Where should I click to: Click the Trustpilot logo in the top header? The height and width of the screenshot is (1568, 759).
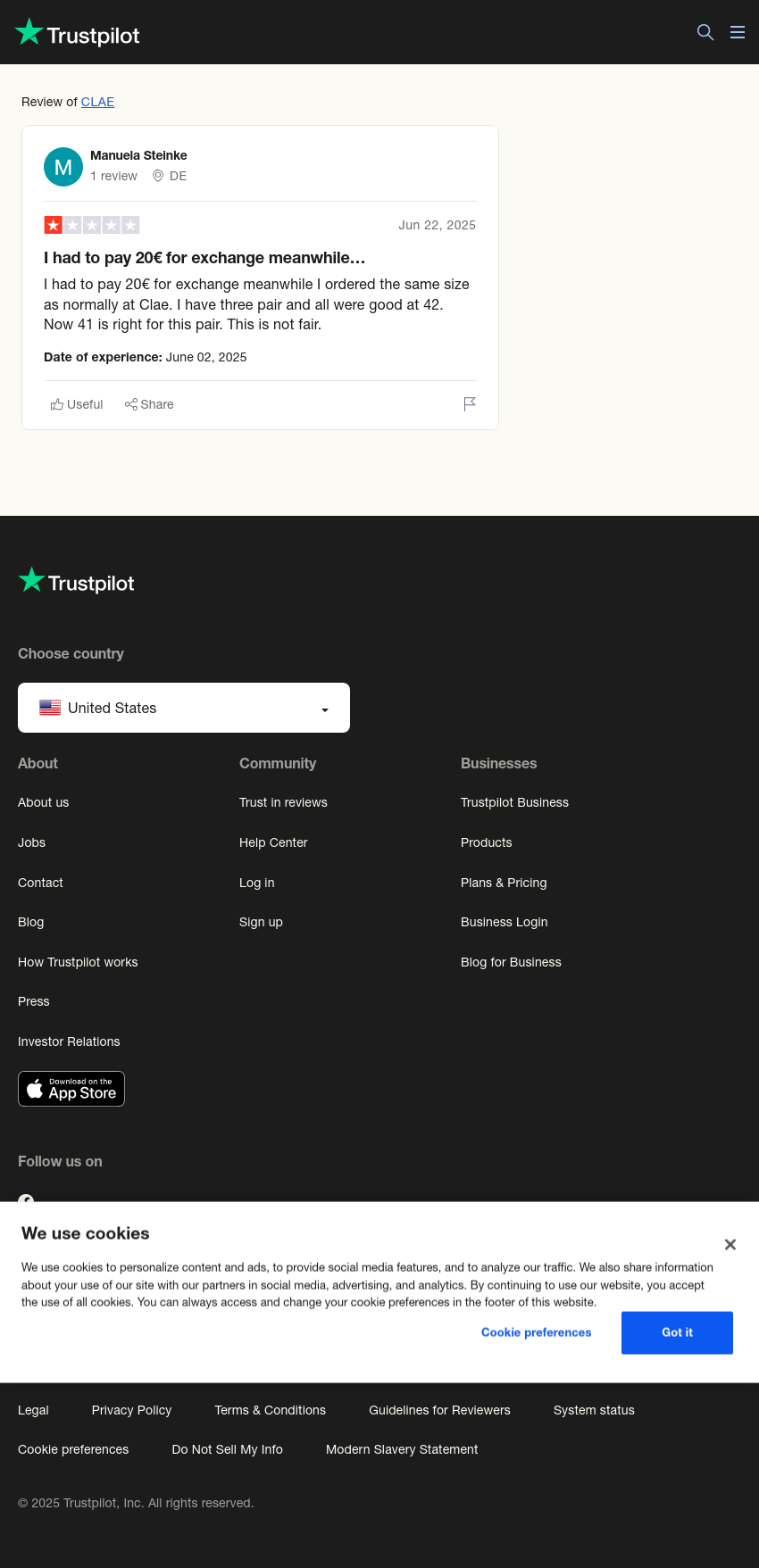tap(78, 33)
